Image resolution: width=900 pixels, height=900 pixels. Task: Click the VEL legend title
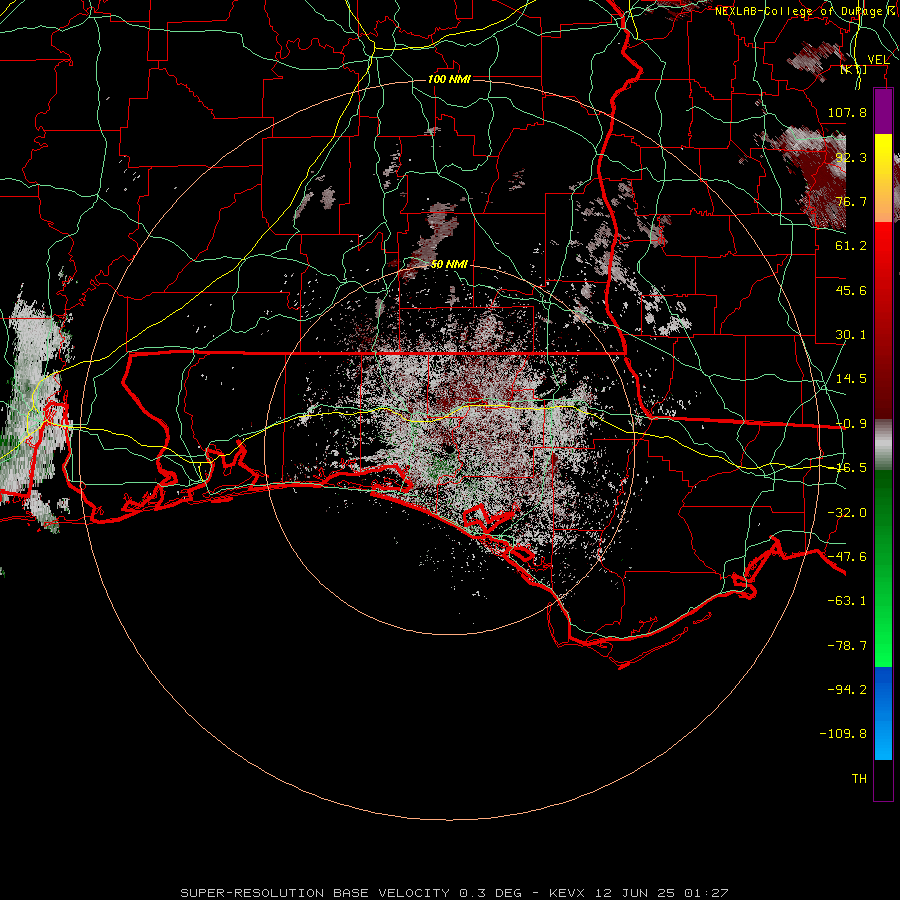(878, 60)
